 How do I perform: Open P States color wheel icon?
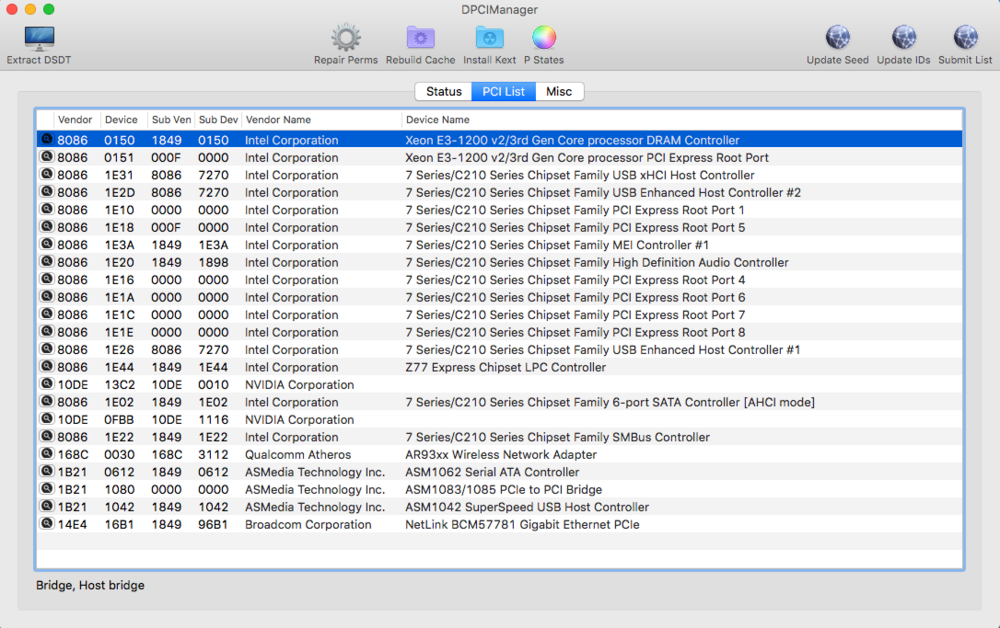[x=544, y=39]
